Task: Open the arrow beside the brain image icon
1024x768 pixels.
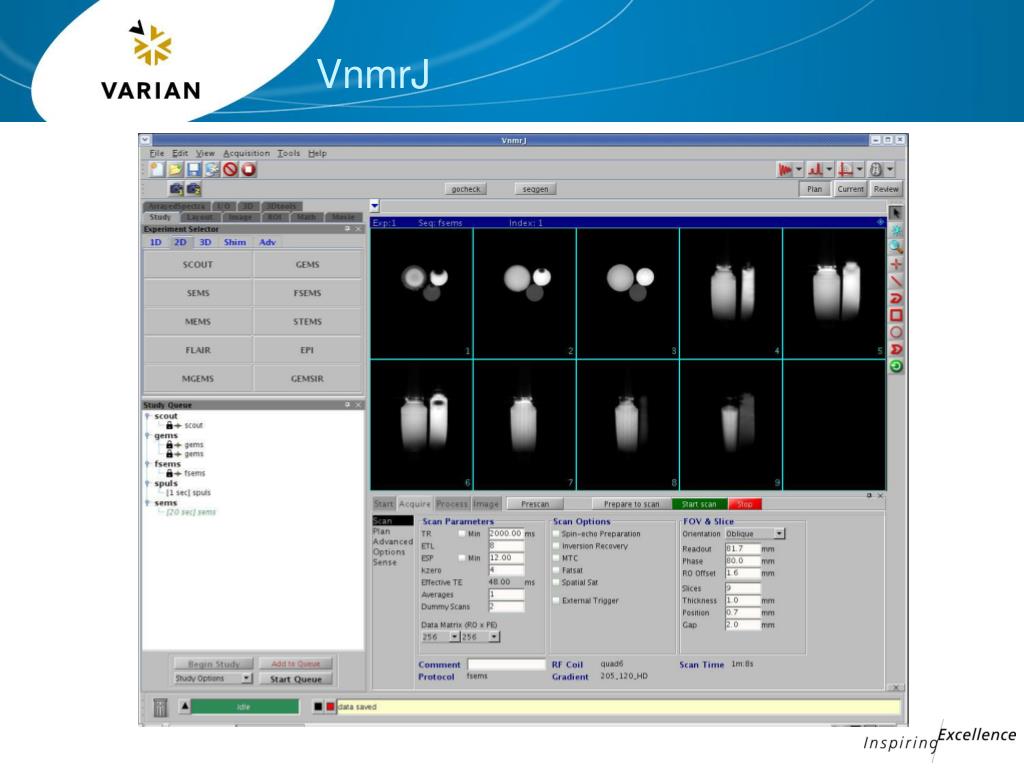Action: pos(890,170)
